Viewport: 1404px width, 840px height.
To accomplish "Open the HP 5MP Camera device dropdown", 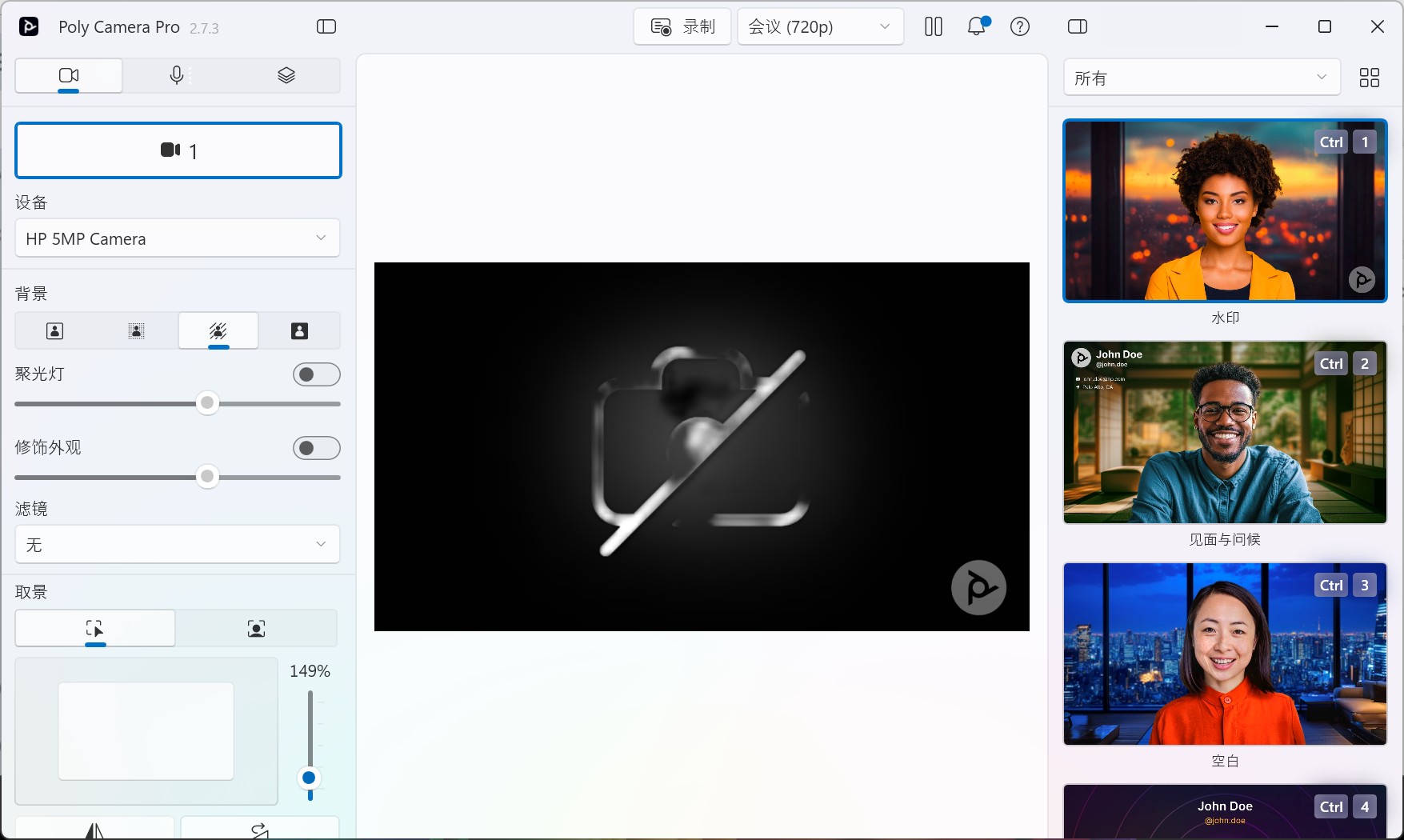I will [x=178, y=238].
